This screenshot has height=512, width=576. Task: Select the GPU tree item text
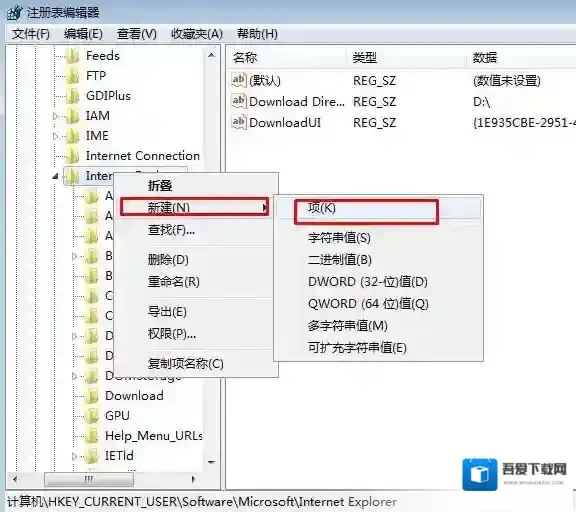117,415
